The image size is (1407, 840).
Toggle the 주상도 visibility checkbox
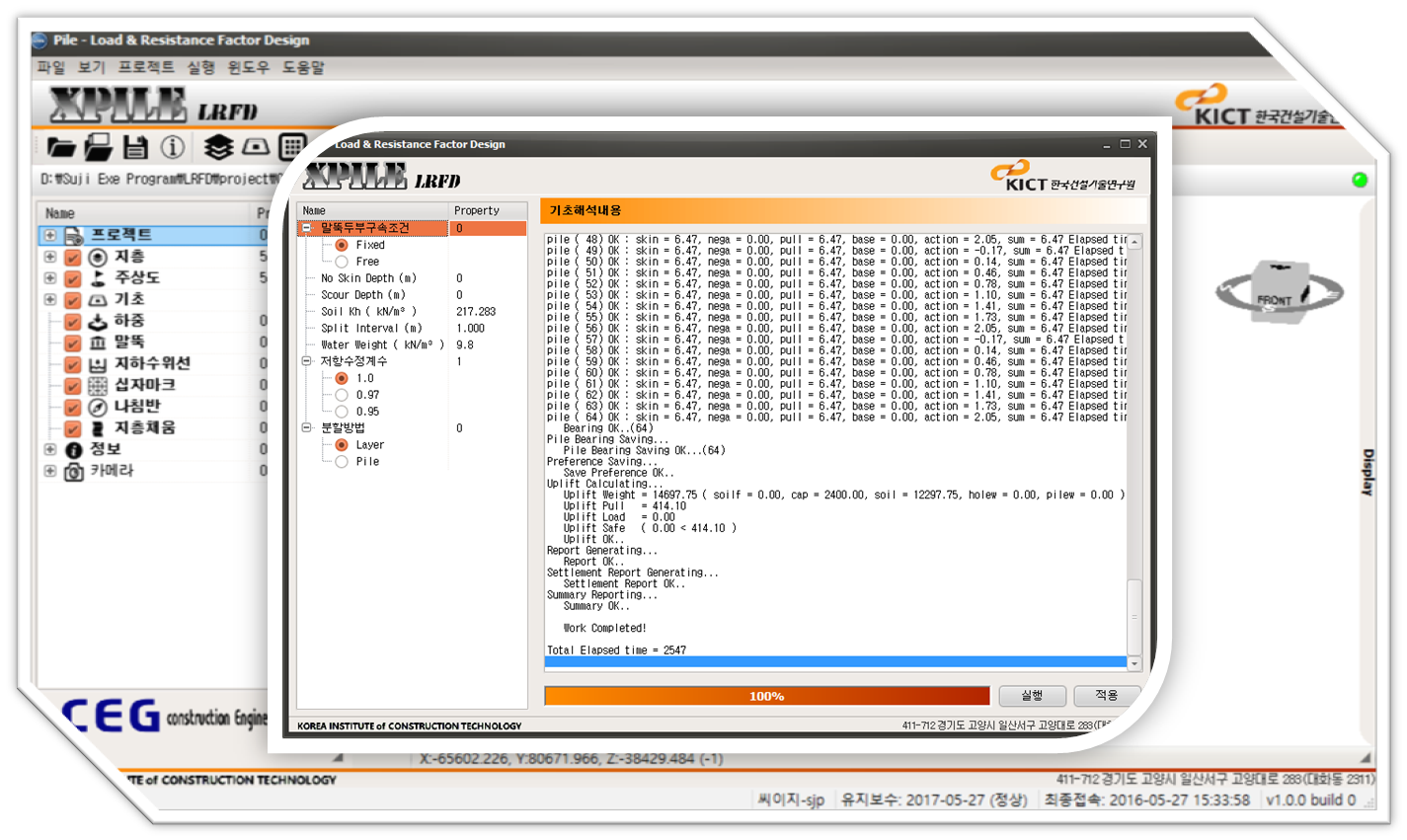click(72, 278)
